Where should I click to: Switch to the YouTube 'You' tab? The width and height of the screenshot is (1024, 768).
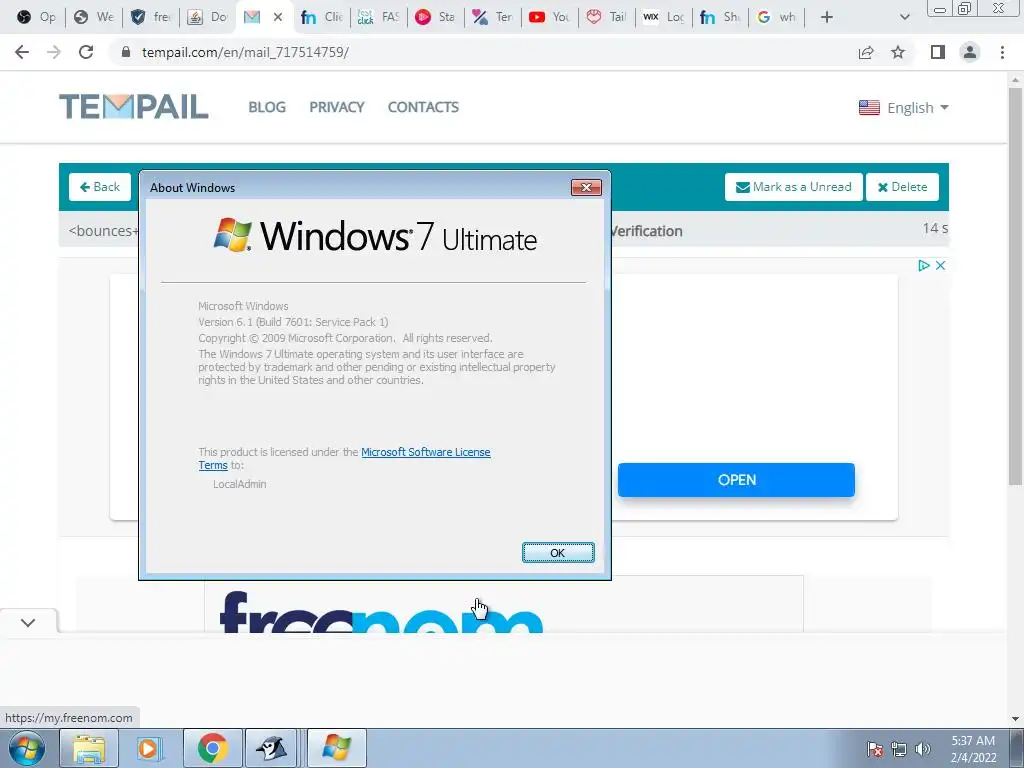tap(549, 17)
